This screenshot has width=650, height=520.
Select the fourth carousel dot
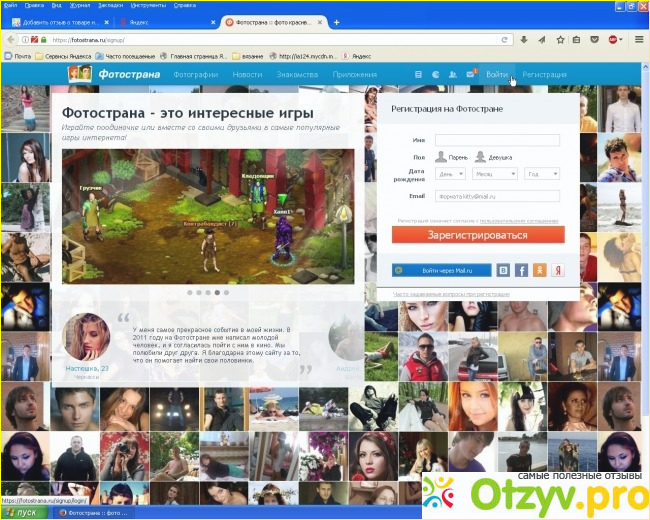[x=217, y=292]
